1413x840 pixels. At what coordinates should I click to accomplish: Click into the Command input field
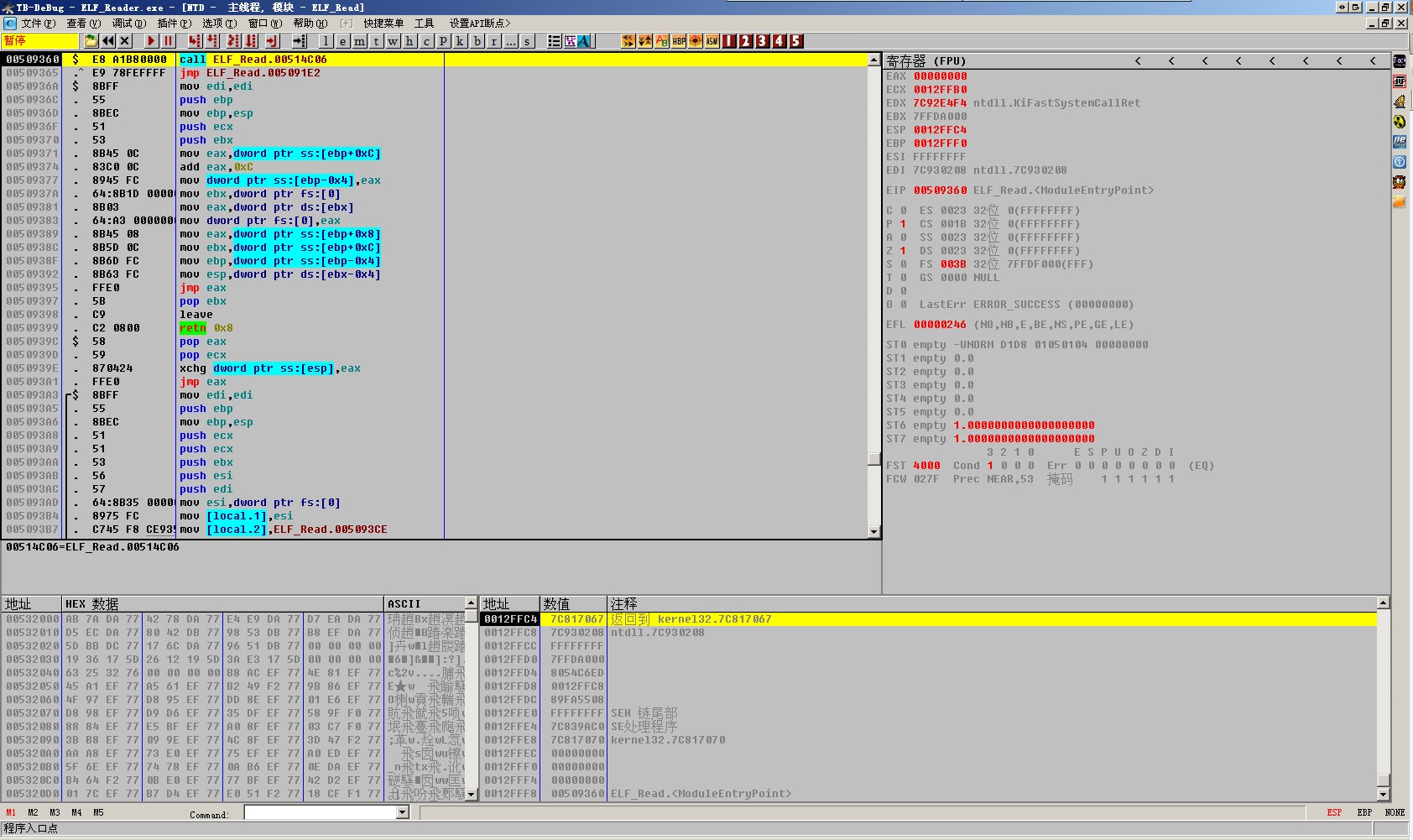pyautogui.click(x=320, y=812)
